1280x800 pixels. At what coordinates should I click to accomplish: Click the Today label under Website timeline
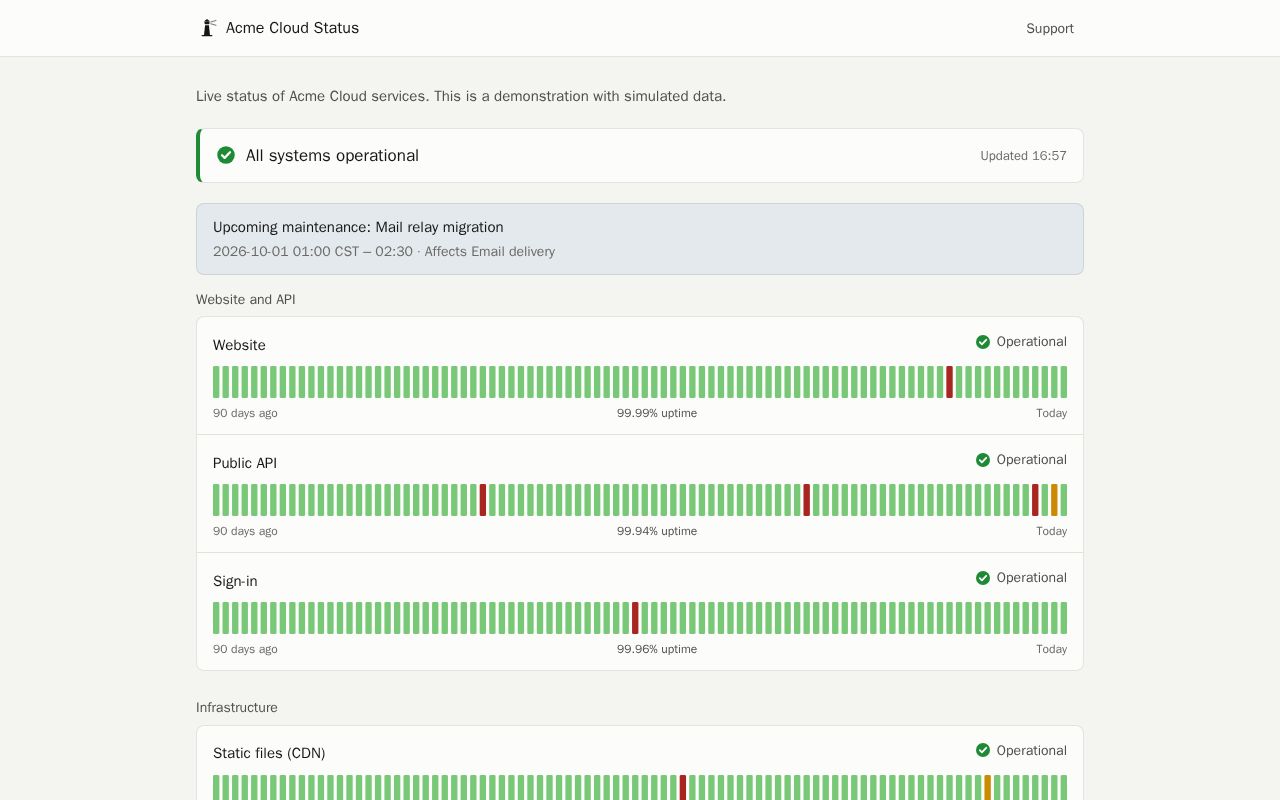point(1051,413)
